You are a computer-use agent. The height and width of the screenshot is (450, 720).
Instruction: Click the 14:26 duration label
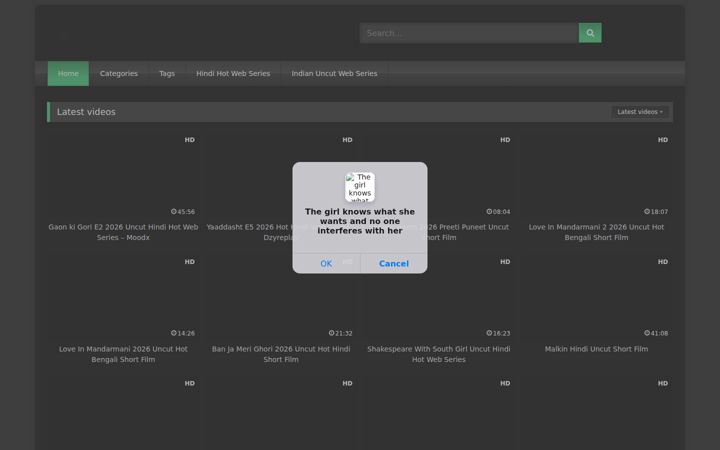tap(183, 333)
